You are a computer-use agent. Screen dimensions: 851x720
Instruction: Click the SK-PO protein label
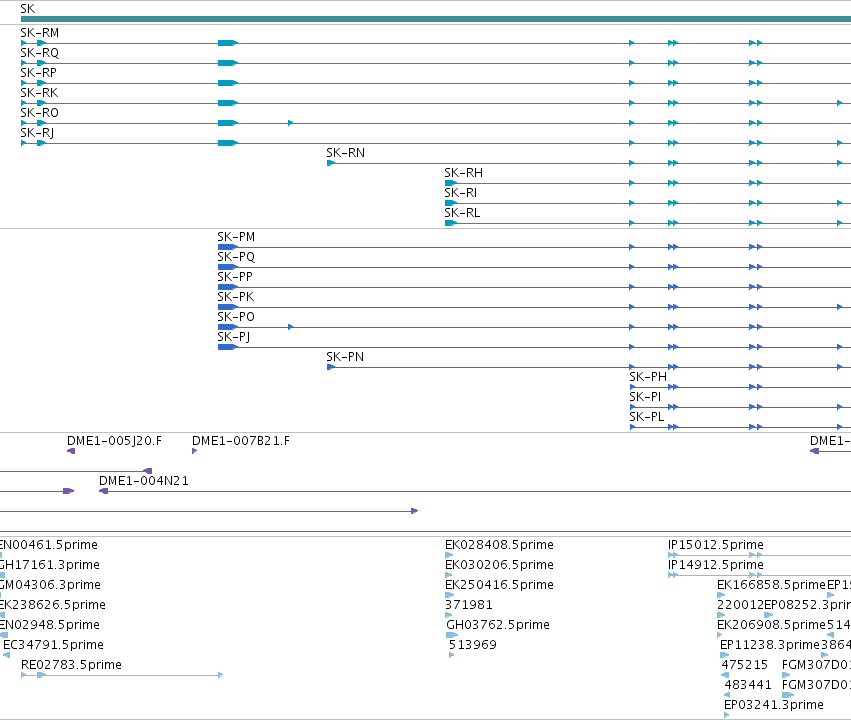click(236, 317)
